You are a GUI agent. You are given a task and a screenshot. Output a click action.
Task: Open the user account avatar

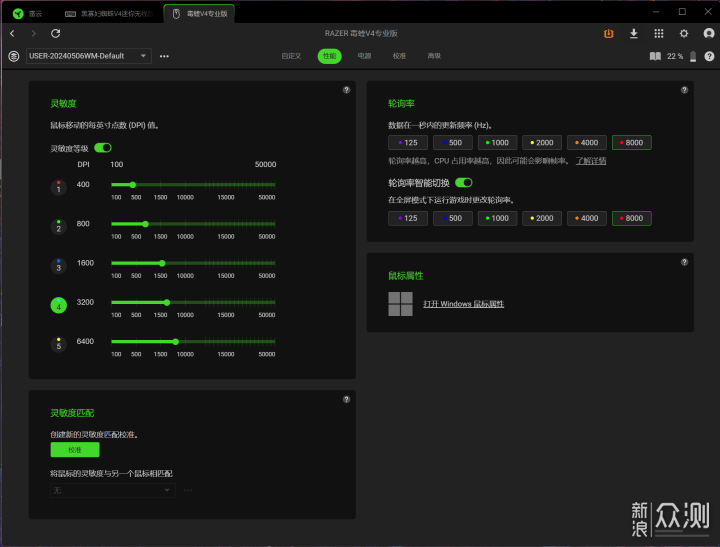[709, 34]
